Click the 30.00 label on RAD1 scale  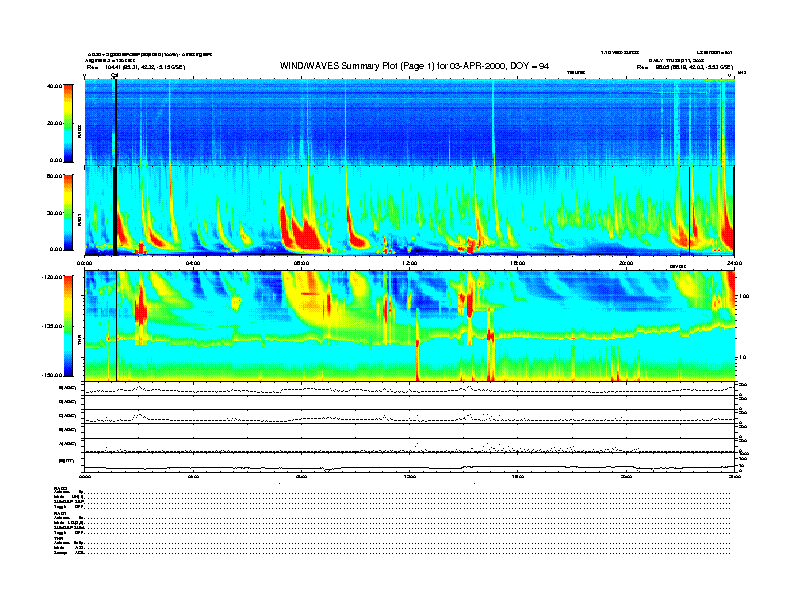(54, 213)
